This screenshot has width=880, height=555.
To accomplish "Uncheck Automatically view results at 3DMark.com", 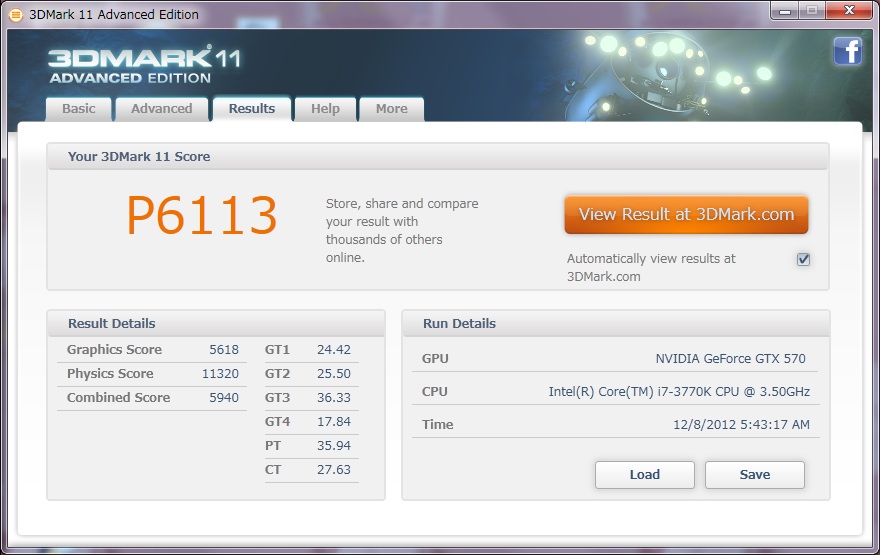I will click(803, 259).
